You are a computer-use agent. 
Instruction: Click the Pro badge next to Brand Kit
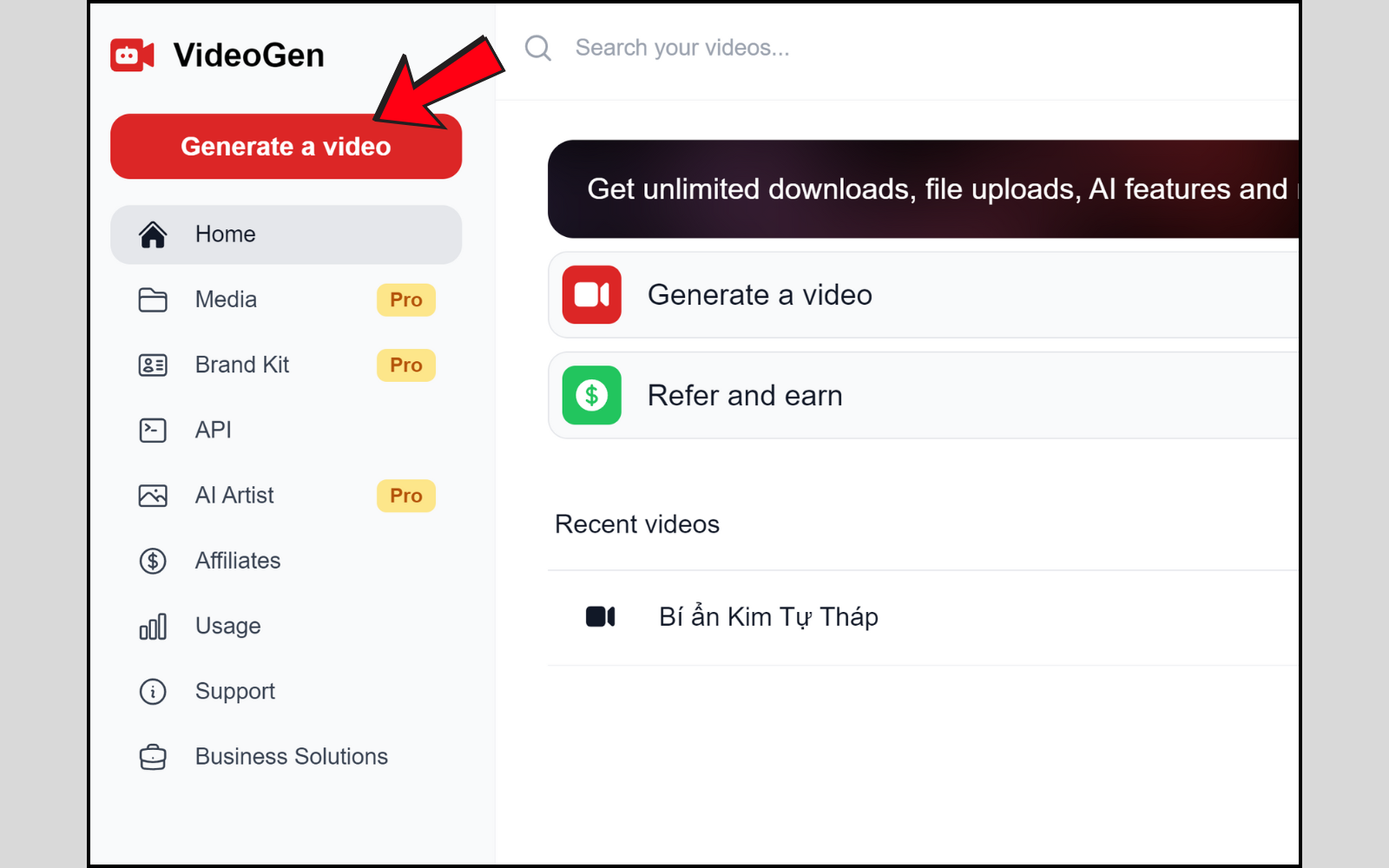(x=405, y=365)
